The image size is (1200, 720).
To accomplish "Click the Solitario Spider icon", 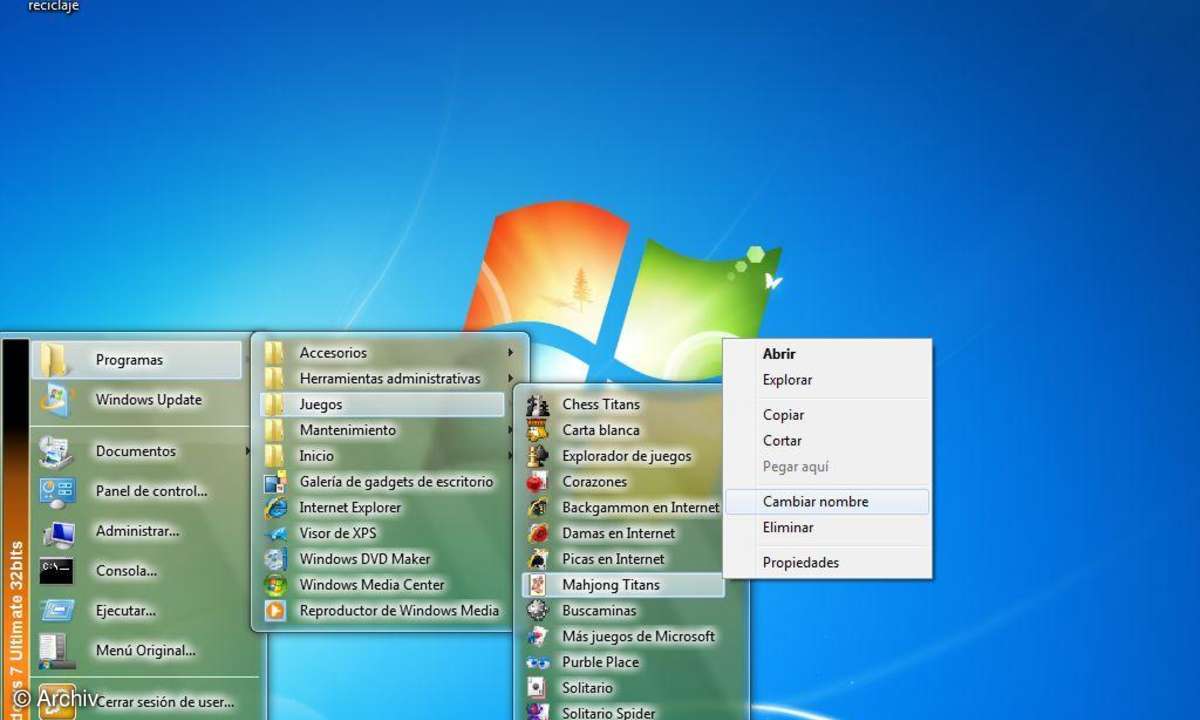I will [x=538, y=712].
